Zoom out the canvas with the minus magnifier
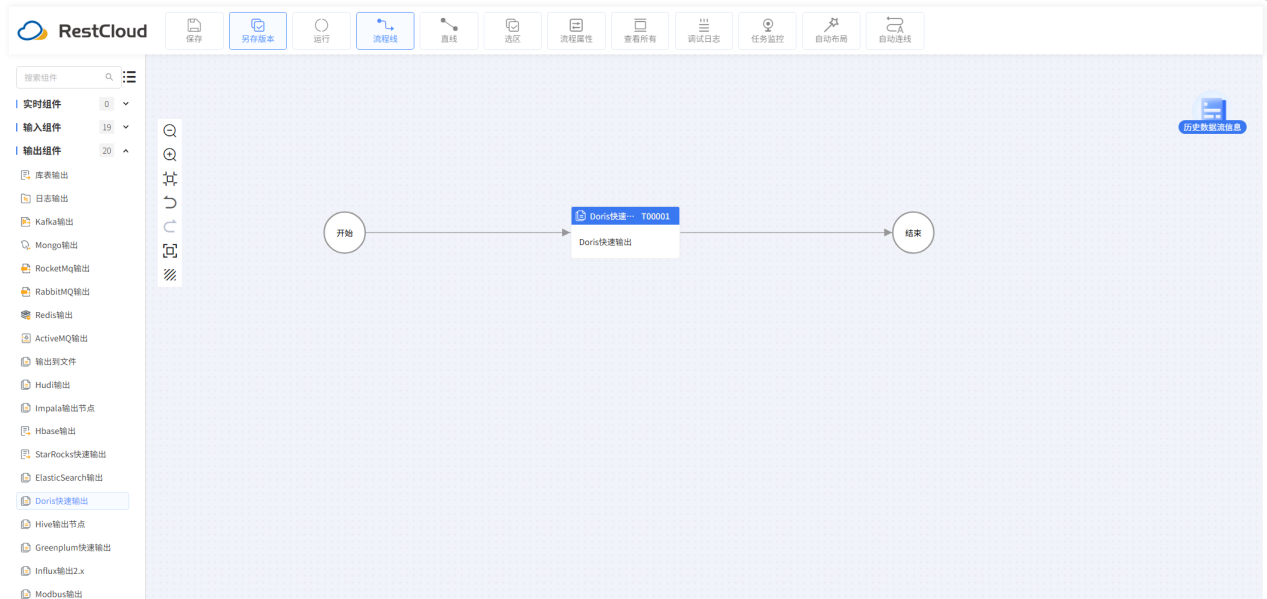The height and width of the screenshot is (599, 1267). (x=170, y=131)
